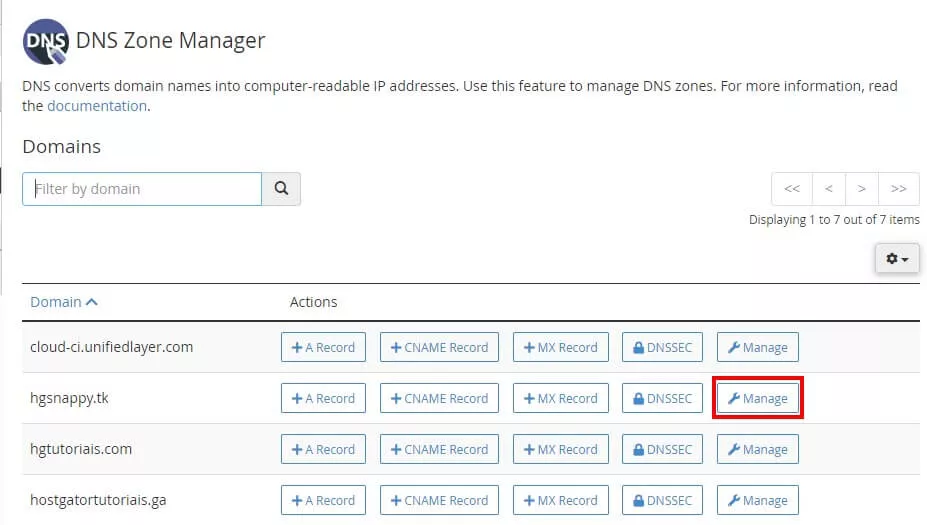The width and height of the screenshot is (927, 525).
Task: Open DNSSEC for hostgatortutoriais.ga
Action: point(662,500)
